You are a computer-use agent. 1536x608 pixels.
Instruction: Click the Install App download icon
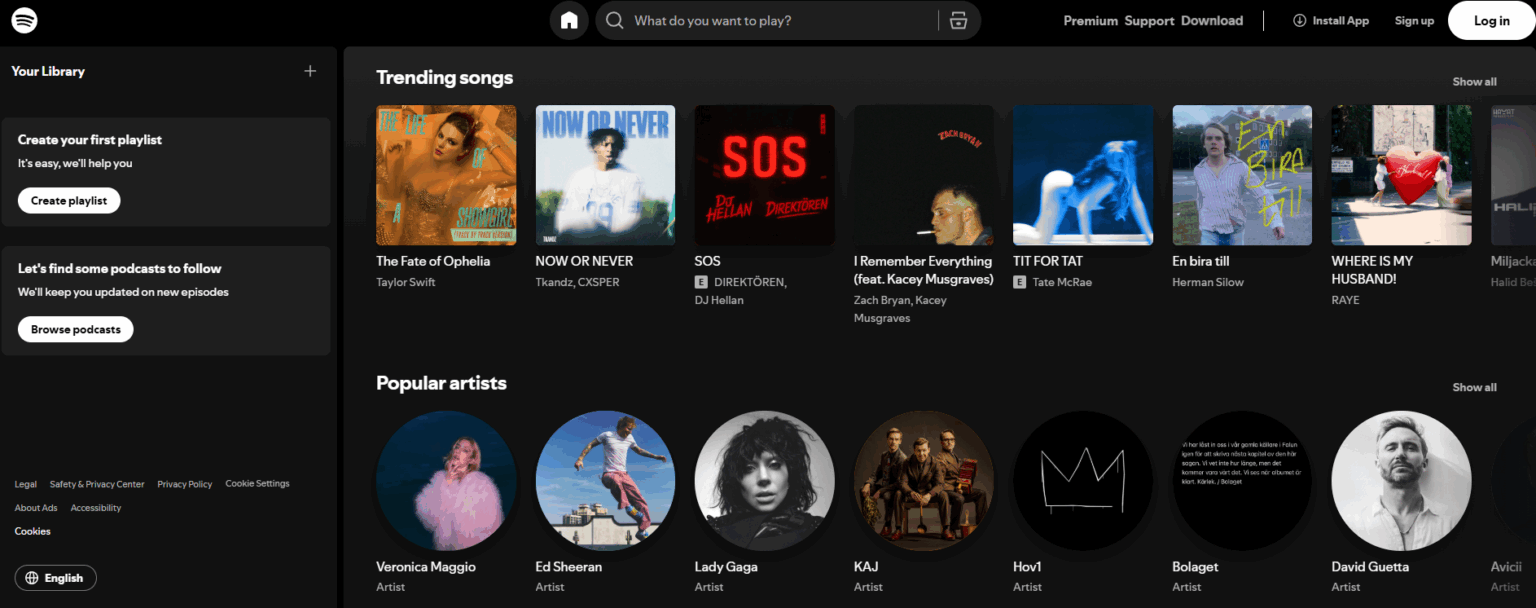(1298, 20)
